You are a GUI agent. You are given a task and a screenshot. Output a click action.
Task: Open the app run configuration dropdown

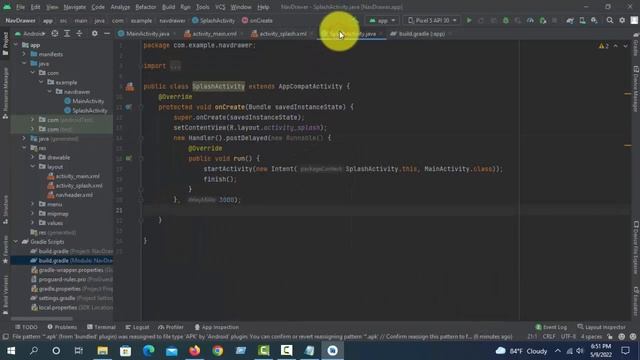tap(382, 20)
